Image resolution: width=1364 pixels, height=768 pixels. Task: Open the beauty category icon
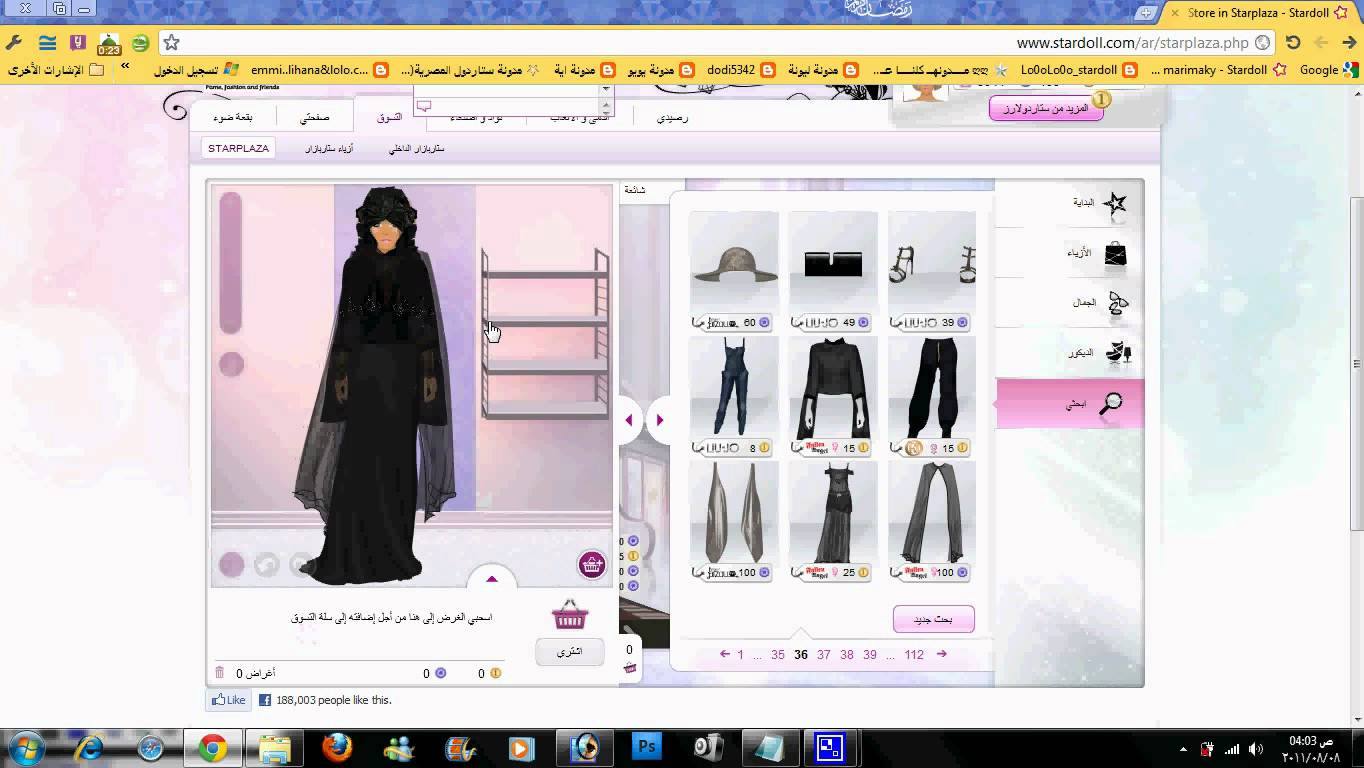(x=1117, y=304)
